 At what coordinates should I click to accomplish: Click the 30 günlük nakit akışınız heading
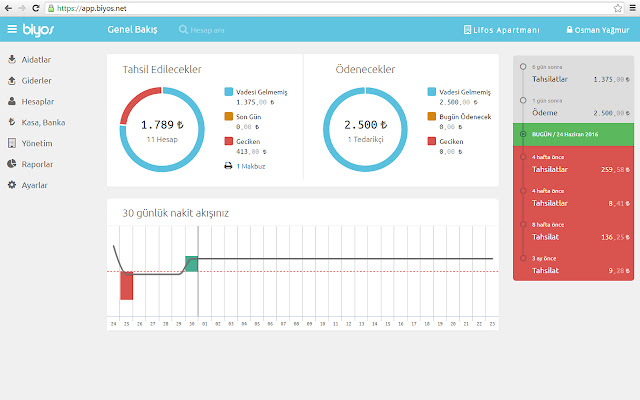(x=176, y=213)
